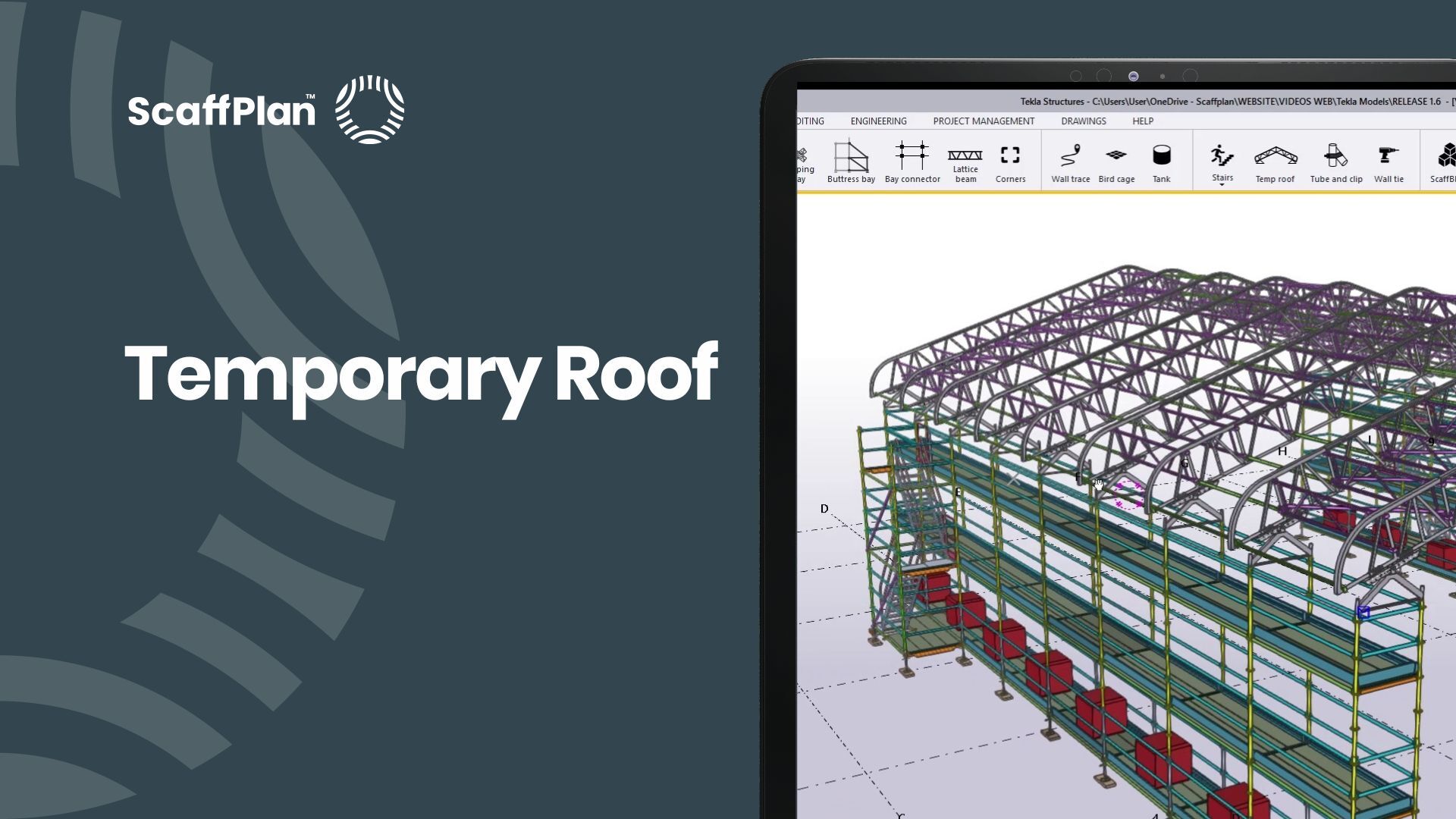Choose the Lattice beam tool
The image size is (1456, 819).
965,164
